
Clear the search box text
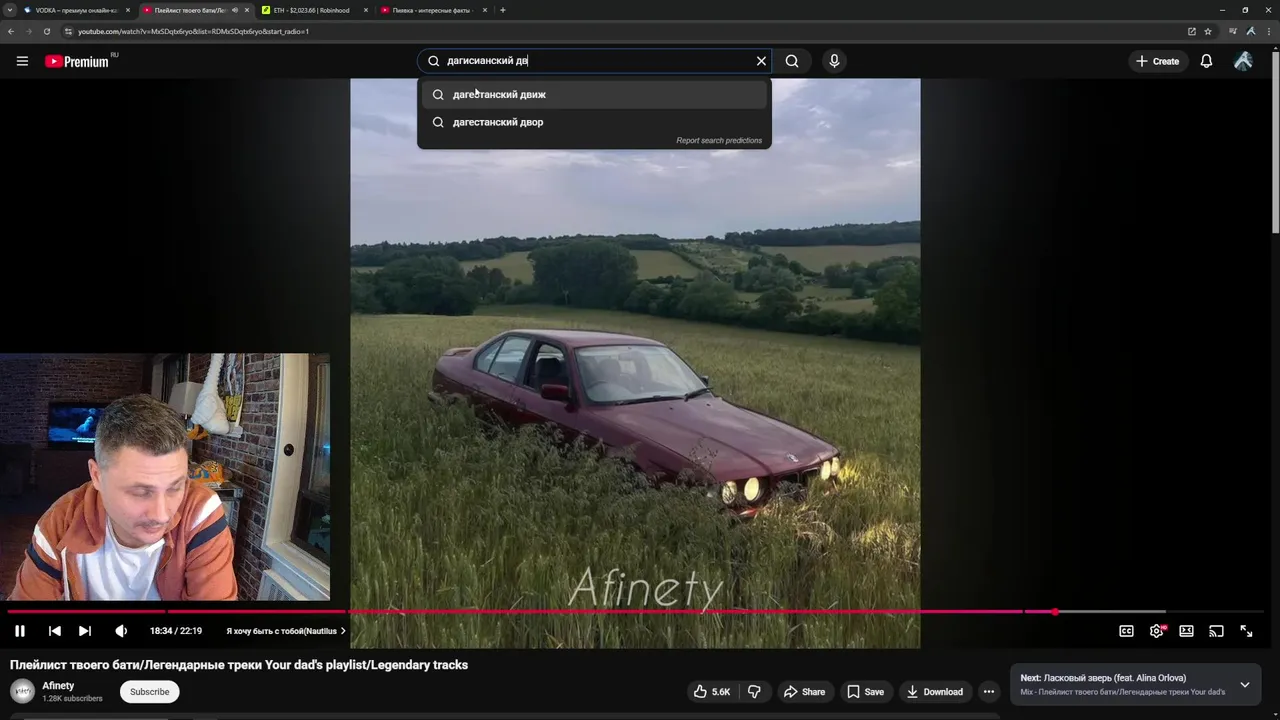(x=761, y=61)
